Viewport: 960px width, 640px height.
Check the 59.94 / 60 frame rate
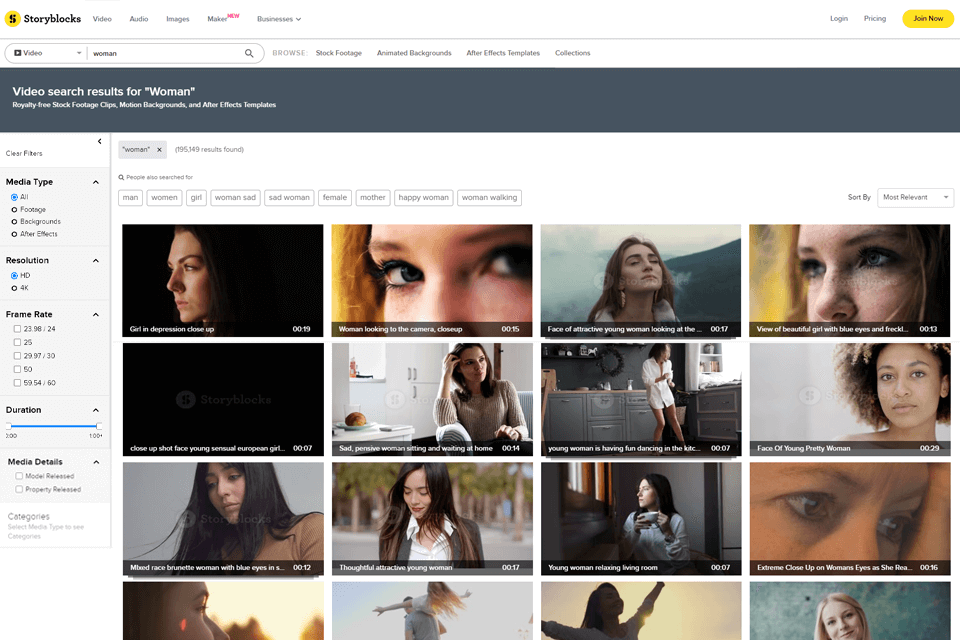pyautogui.click(x=17, y=383)
